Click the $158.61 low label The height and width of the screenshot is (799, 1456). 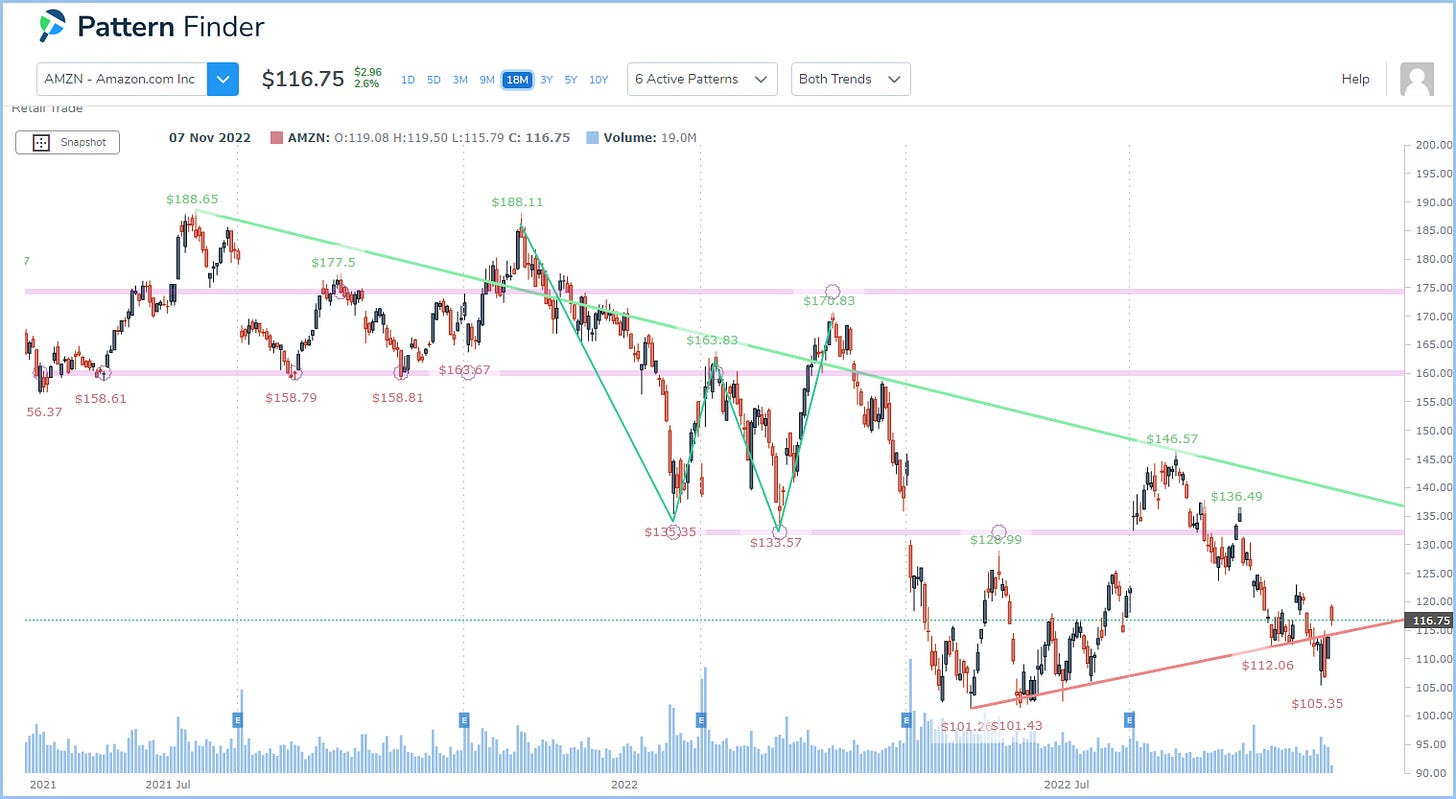click(x=101, y=398)
